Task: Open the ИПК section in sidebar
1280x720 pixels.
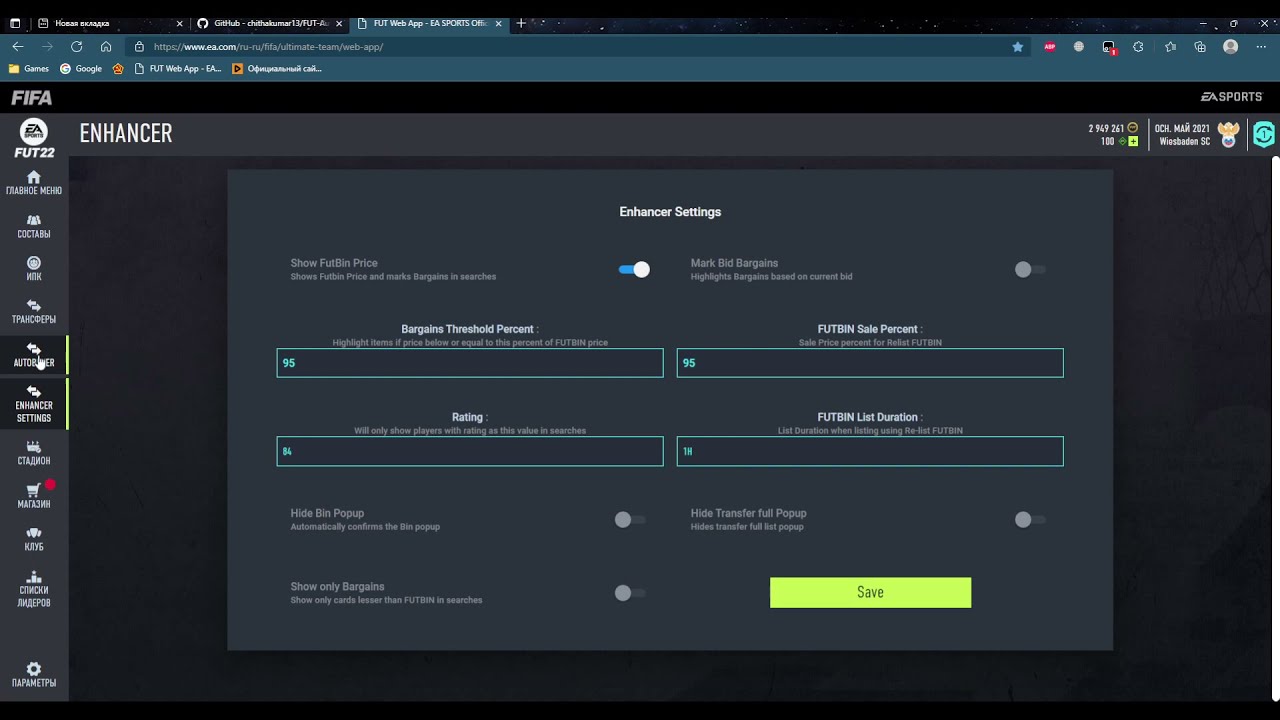Action: 34,269
